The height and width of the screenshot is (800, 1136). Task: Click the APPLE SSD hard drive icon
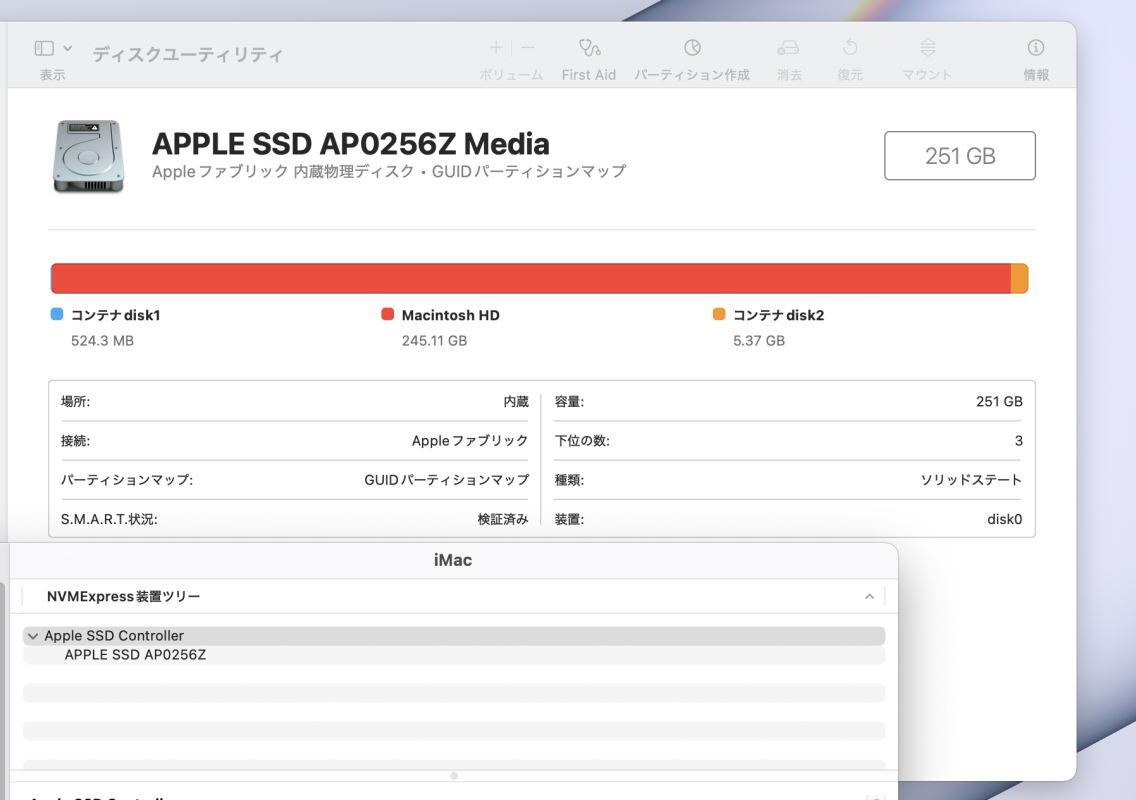88,156
